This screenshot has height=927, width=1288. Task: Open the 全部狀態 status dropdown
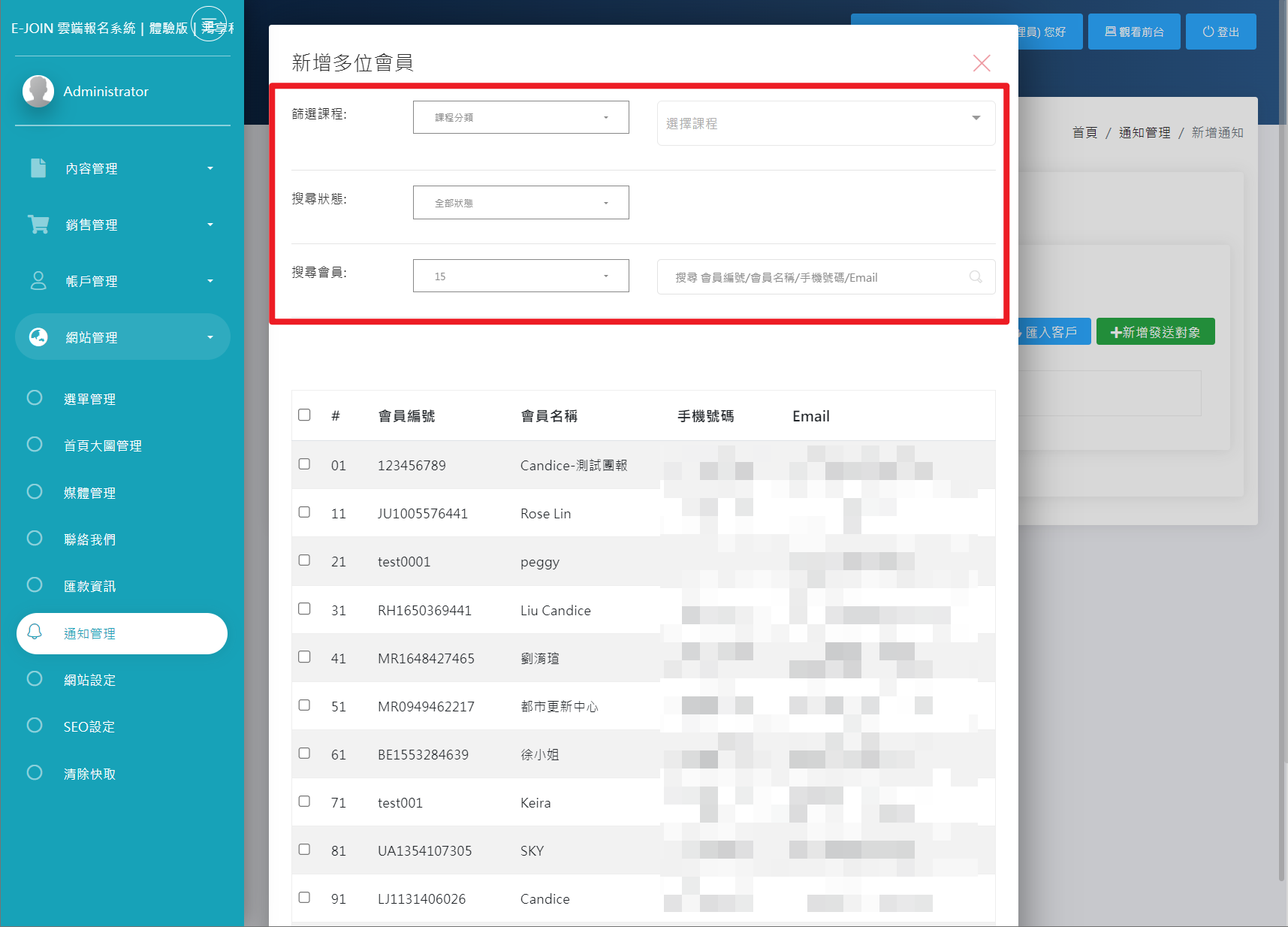coord(520,203)
